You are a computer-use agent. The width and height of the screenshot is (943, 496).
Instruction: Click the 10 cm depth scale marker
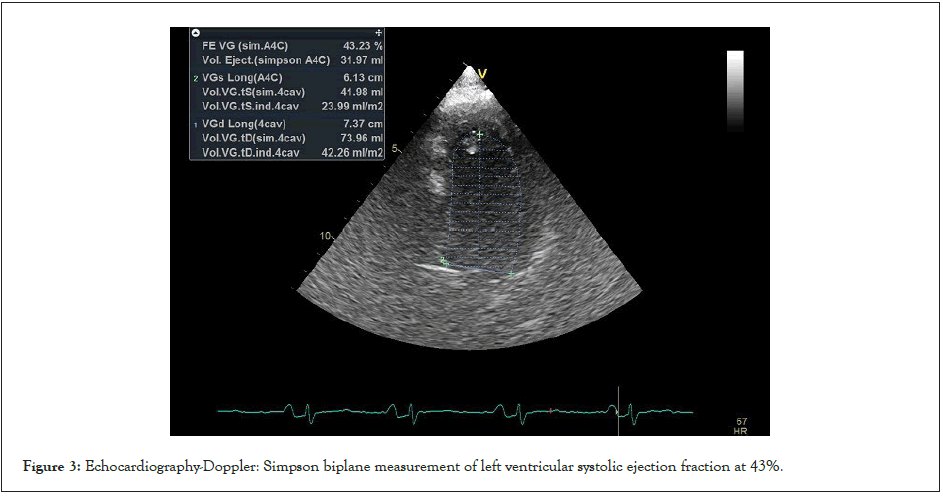[324, 236]
